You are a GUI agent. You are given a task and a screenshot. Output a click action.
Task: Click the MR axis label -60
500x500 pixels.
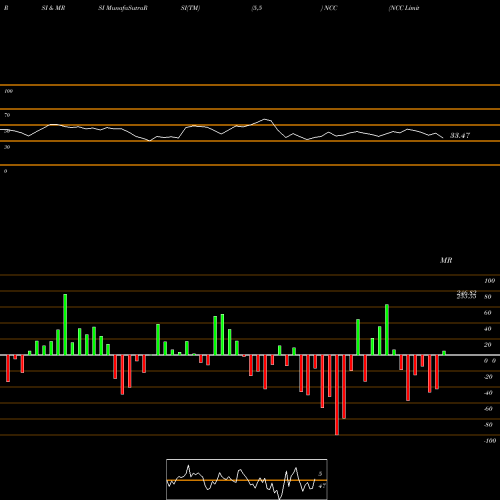(488, 409)
